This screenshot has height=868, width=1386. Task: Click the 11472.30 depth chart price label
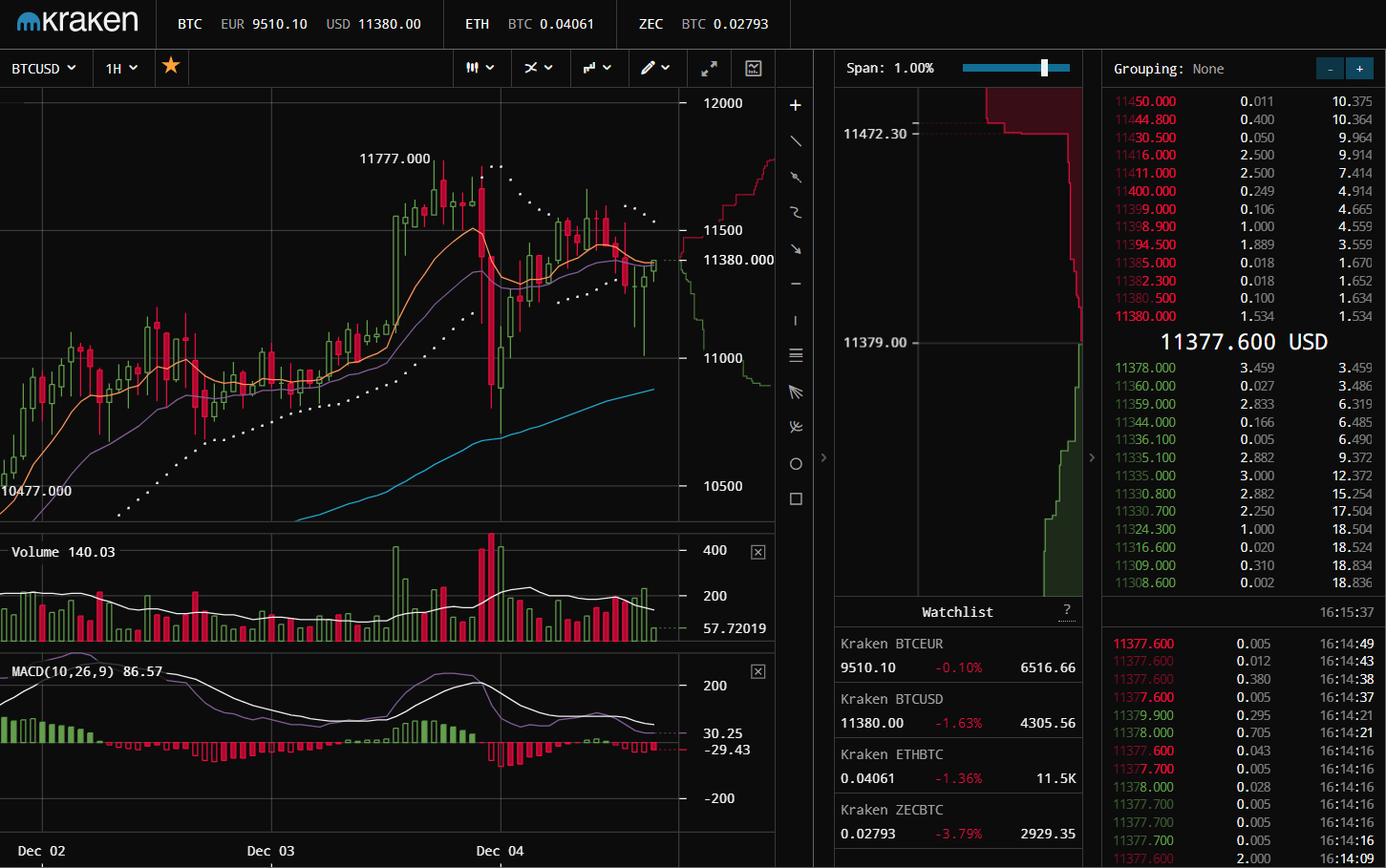click(875, 134)
